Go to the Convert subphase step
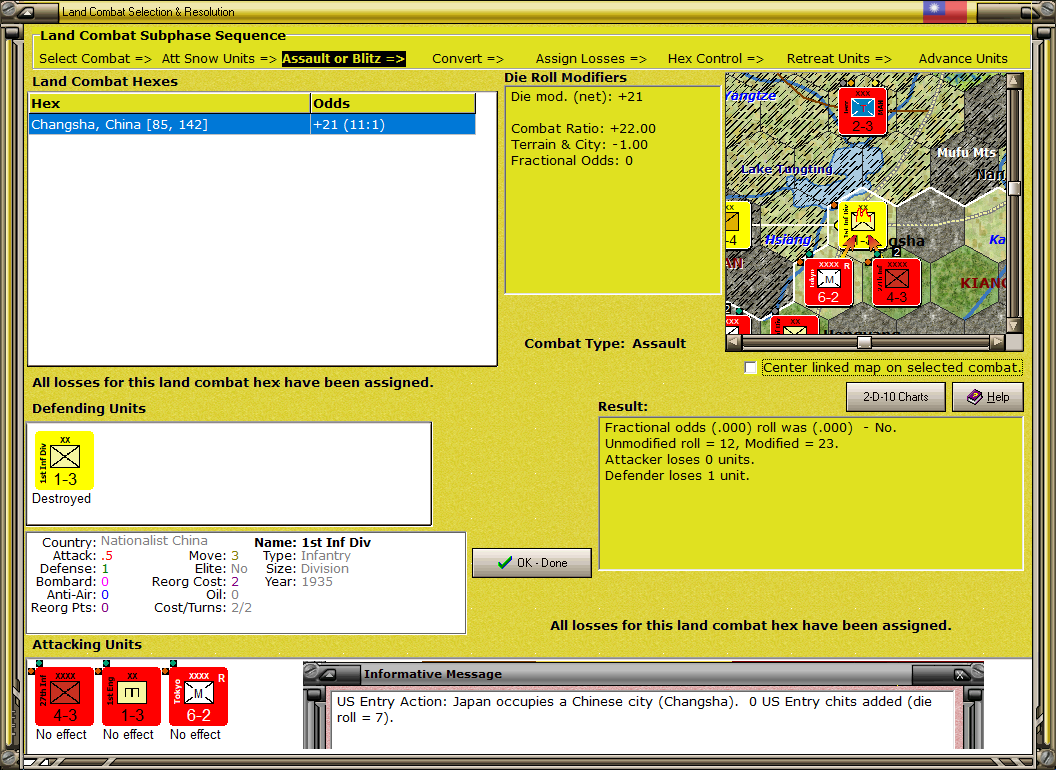1056x770 pixels. tap(468, 59)
